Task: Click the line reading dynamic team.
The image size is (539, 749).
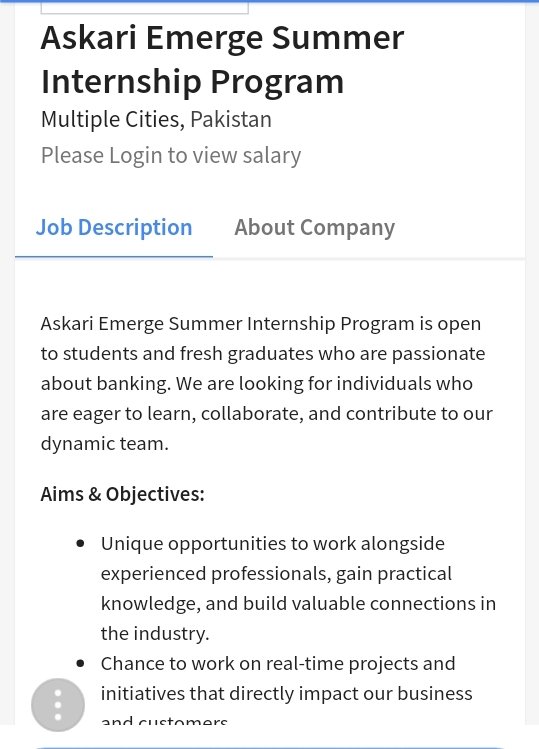Action: (x=105, y=444)
